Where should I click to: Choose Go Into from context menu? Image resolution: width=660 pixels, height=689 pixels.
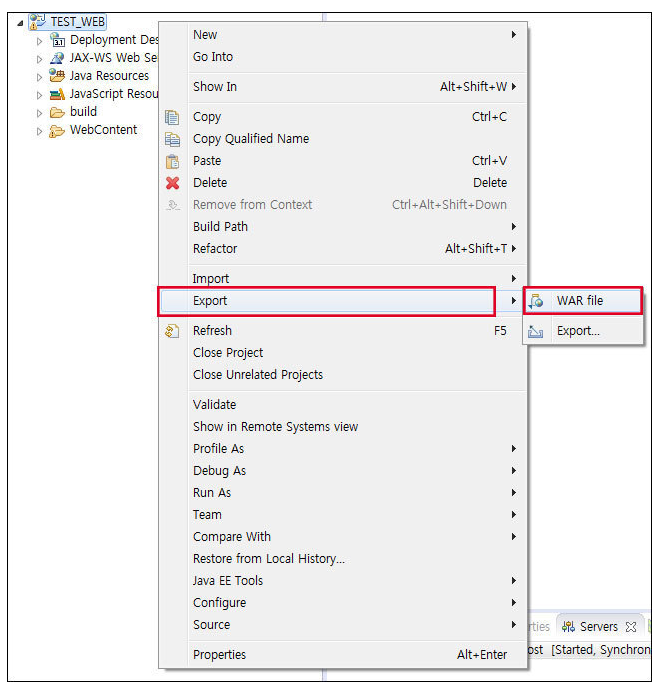pyautogui.click(x=343, y=57)
